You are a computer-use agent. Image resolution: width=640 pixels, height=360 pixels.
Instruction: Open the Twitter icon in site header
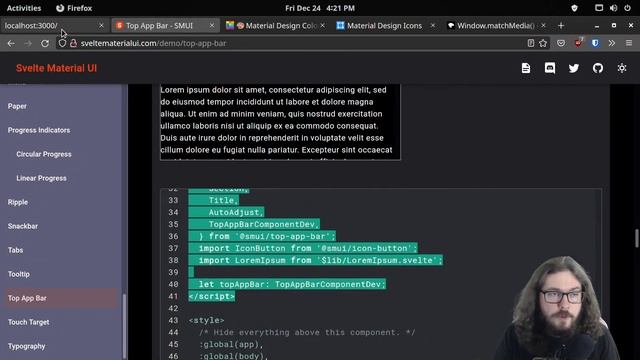[574, 68]
